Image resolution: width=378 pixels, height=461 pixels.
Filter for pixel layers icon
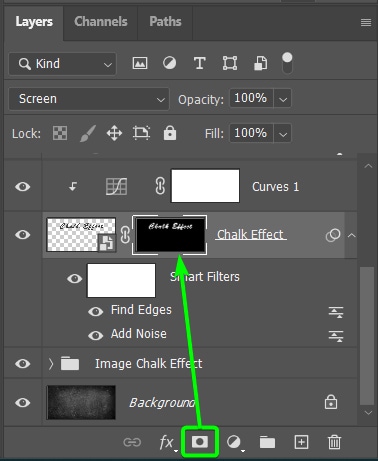coord(140,63)
